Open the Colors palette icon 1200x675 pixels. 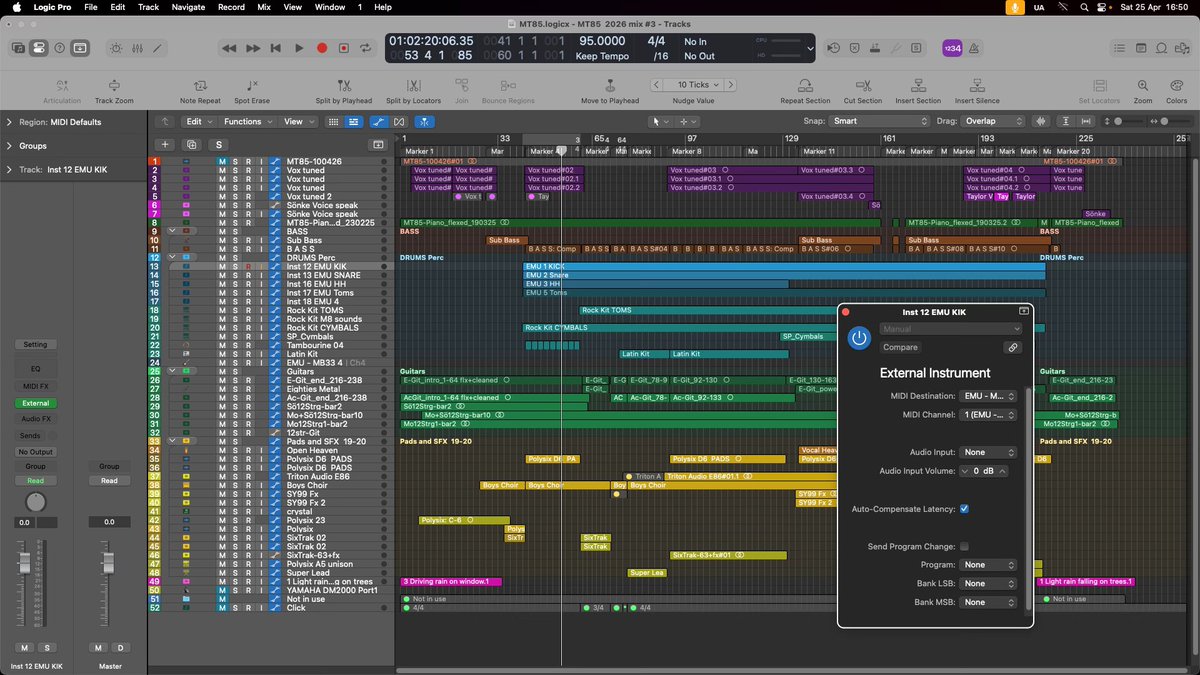point(1176,86)
